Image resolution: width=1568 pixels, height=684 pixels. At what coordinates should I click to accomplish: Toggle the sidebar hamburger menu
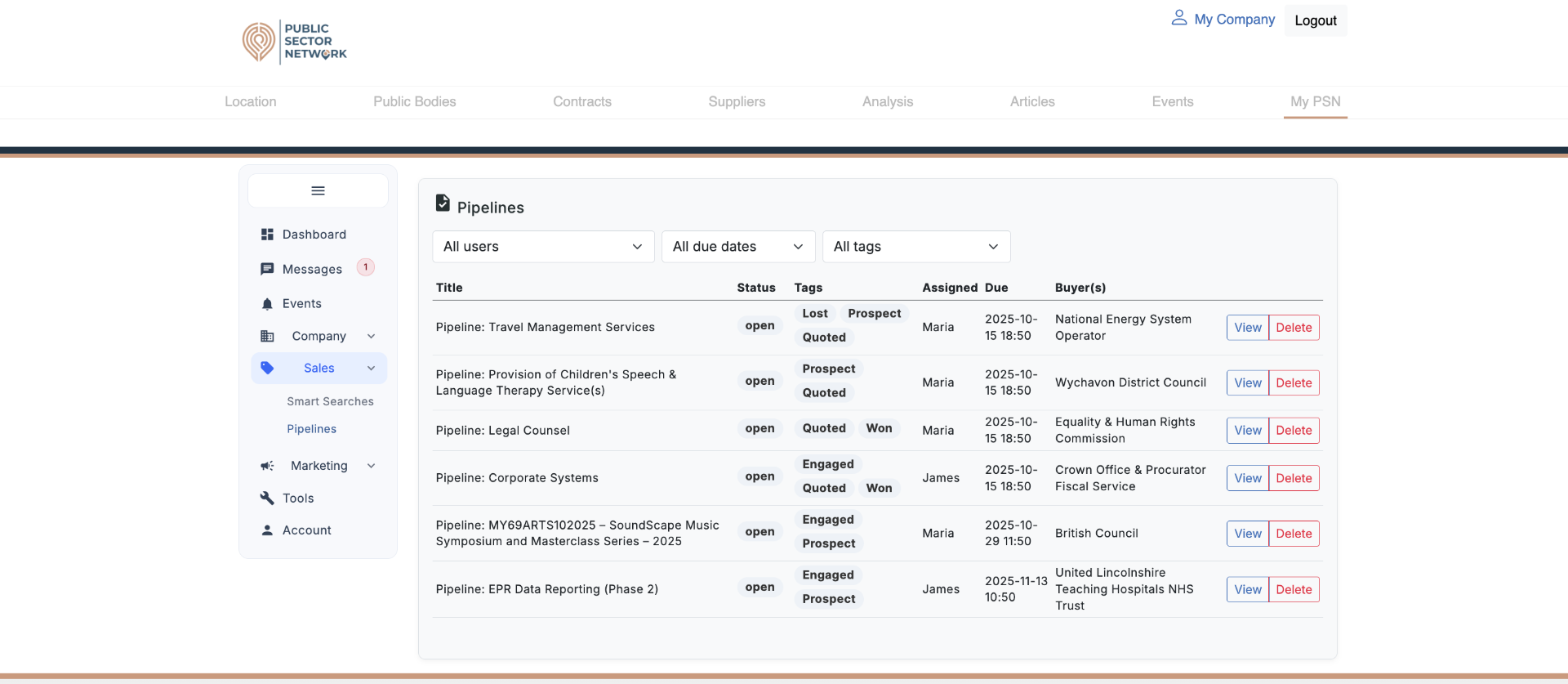click(x=318, y=190)
